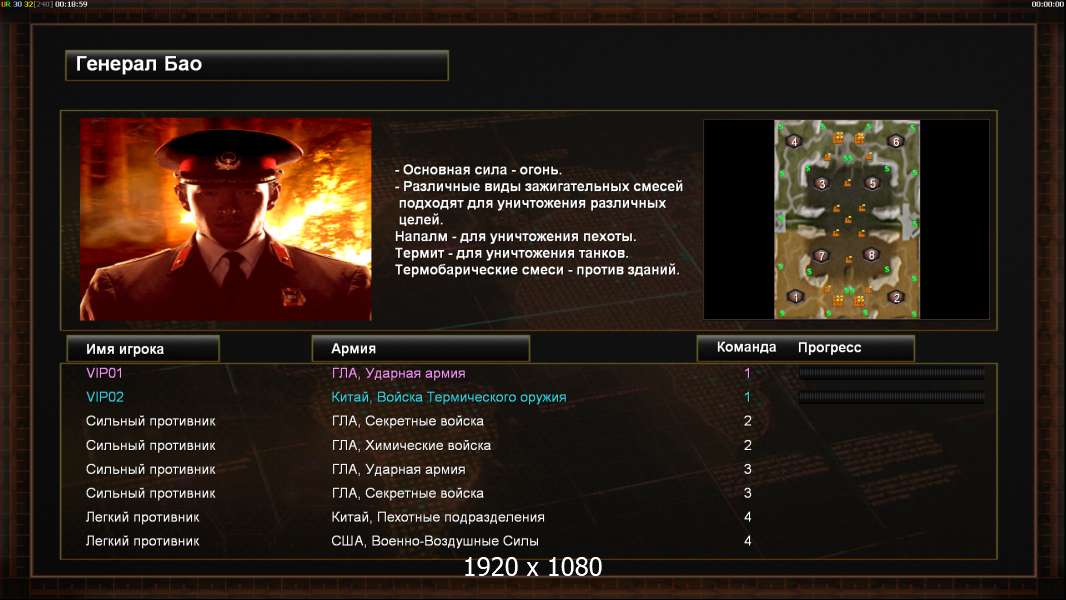
Task: Click the 'Имя игрока' column header
Action: pyautogui.click(x=143, y=349)
